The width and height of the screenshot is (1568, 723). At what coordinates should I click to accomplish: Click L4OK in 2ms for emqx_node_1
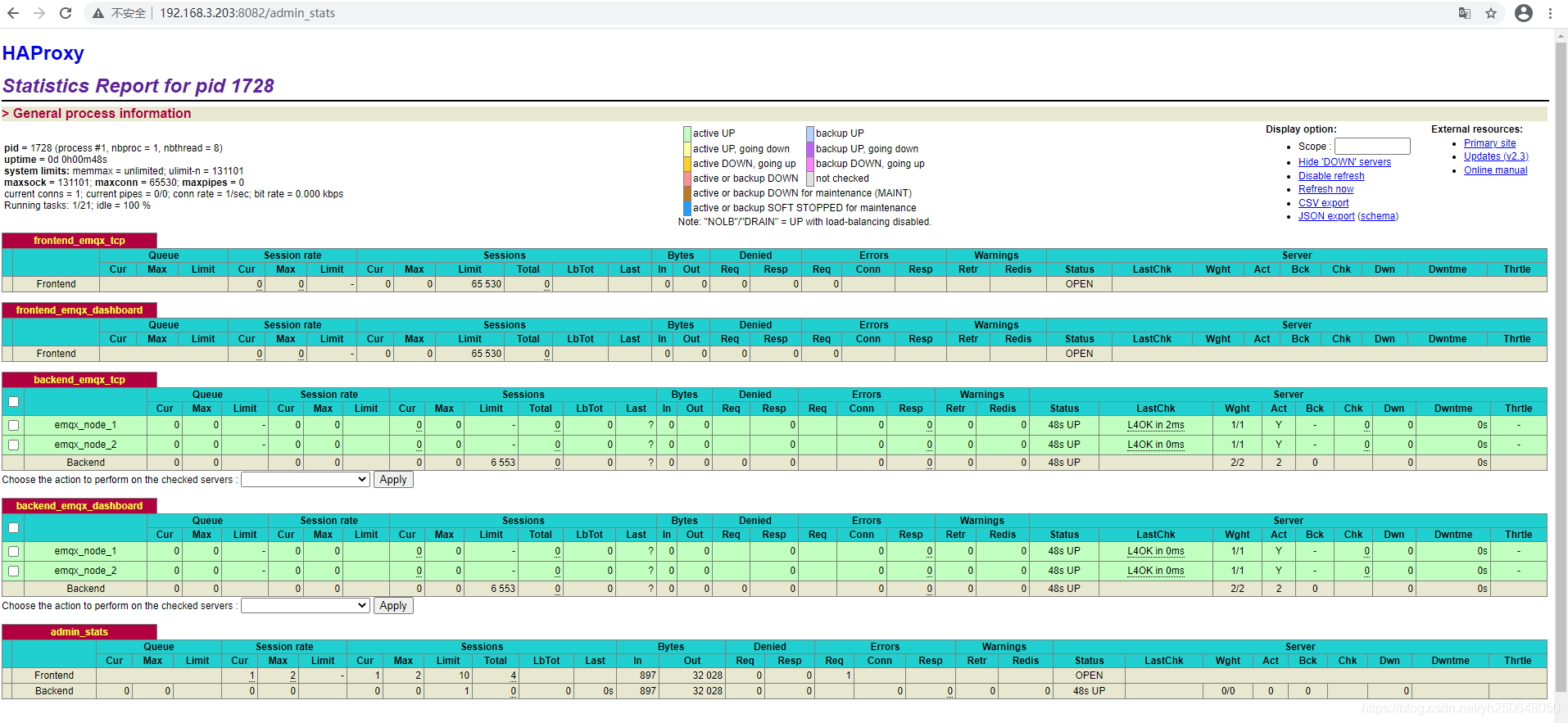(x=1155, y=425)
